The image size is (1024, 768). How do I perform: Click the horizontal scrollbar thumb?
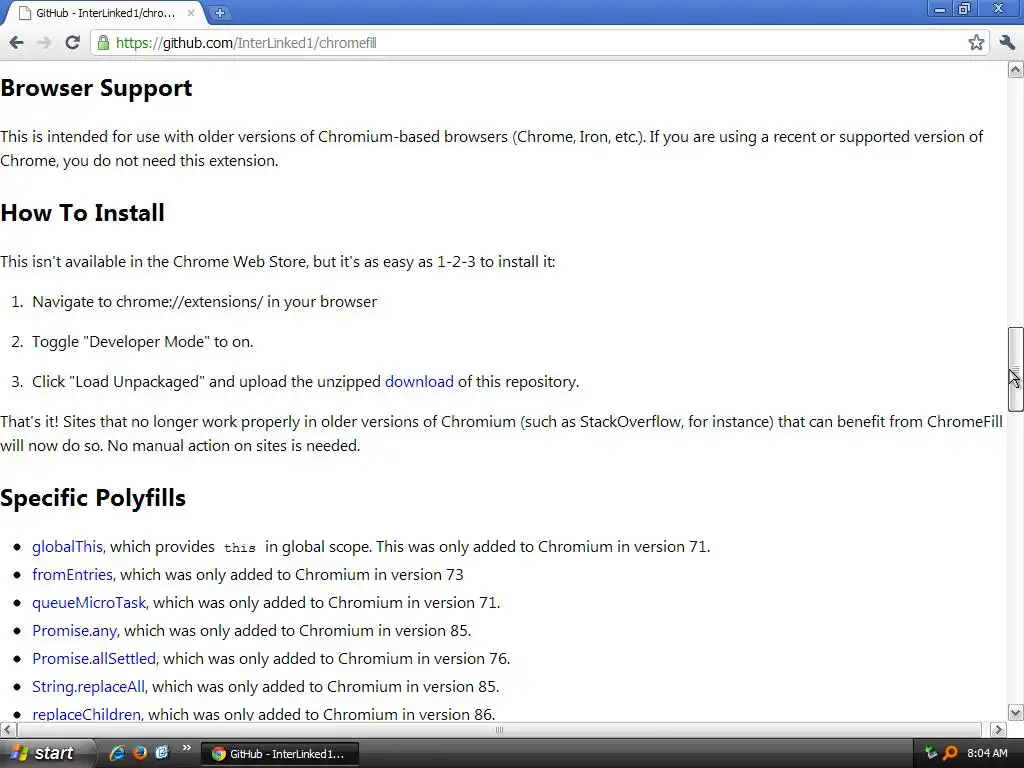coord(498,729)
